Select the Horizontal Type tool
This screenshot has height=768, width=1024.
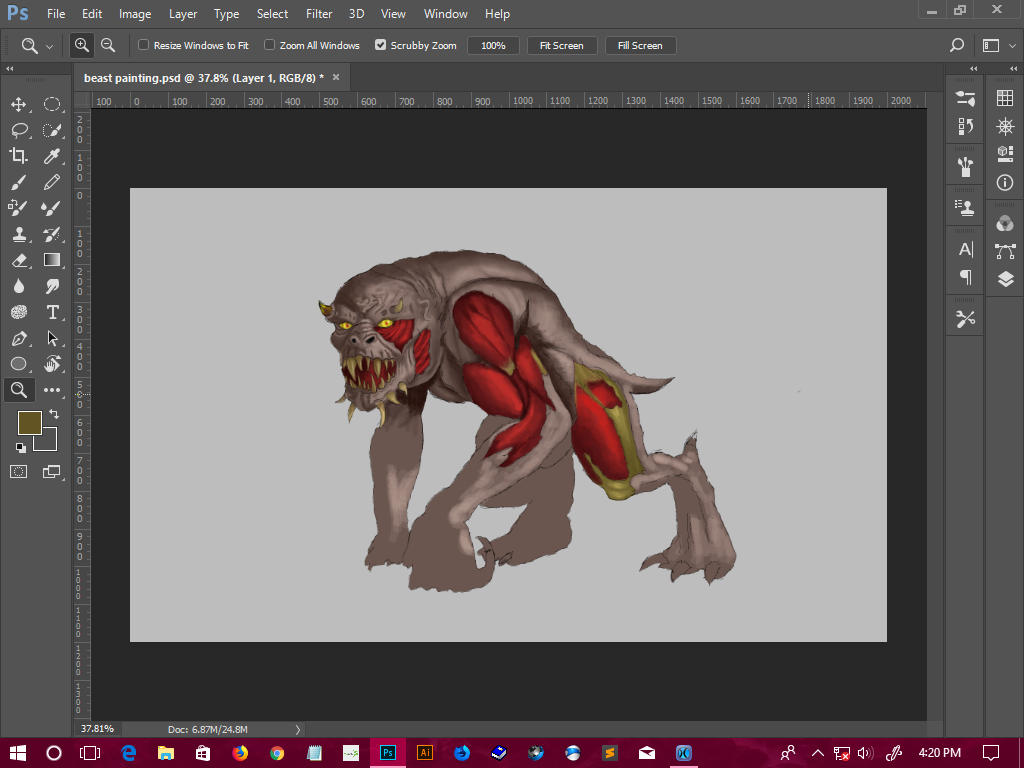52,312
